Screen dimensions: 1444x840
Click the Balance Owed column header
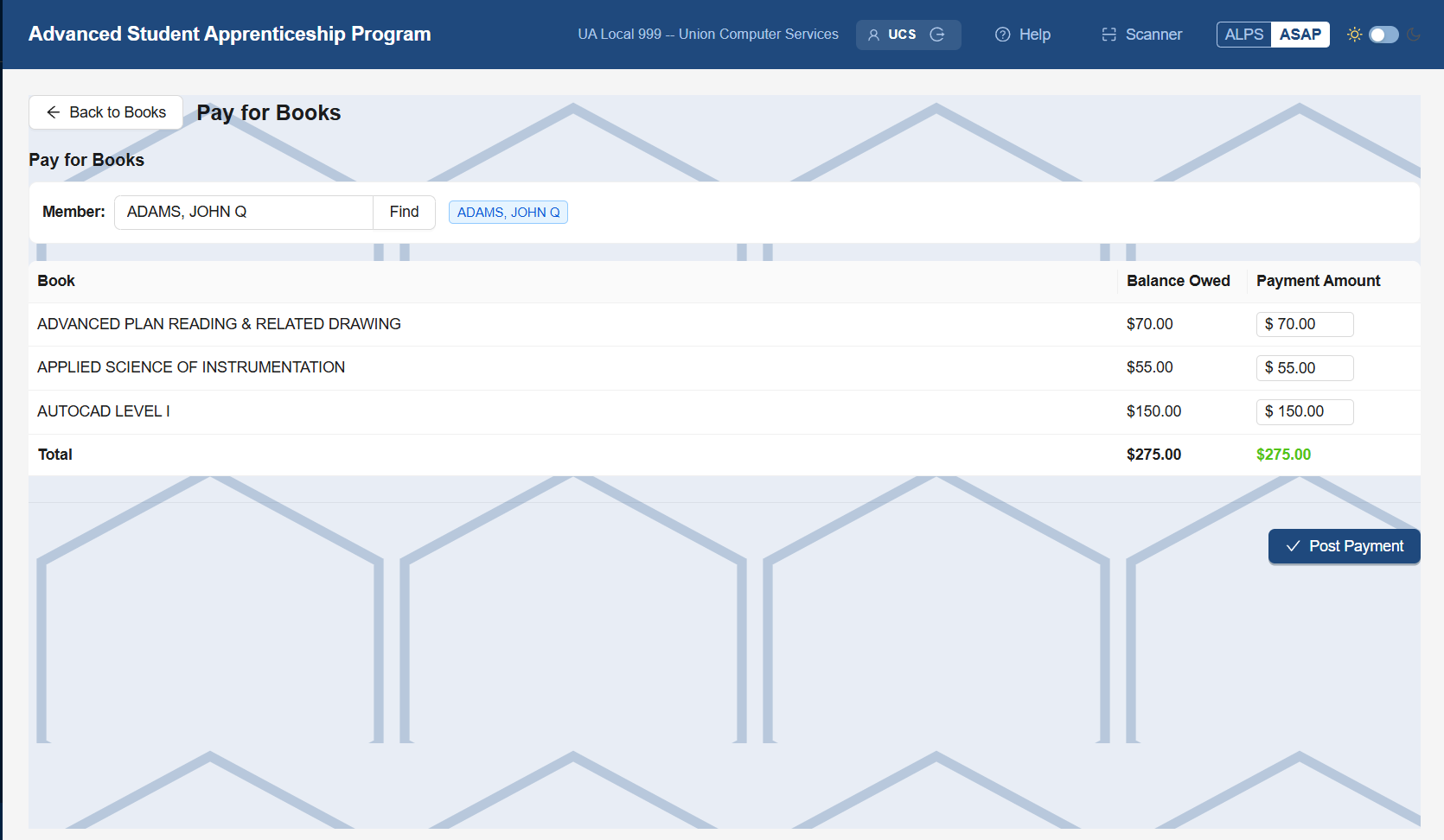tap(1178, 281)
